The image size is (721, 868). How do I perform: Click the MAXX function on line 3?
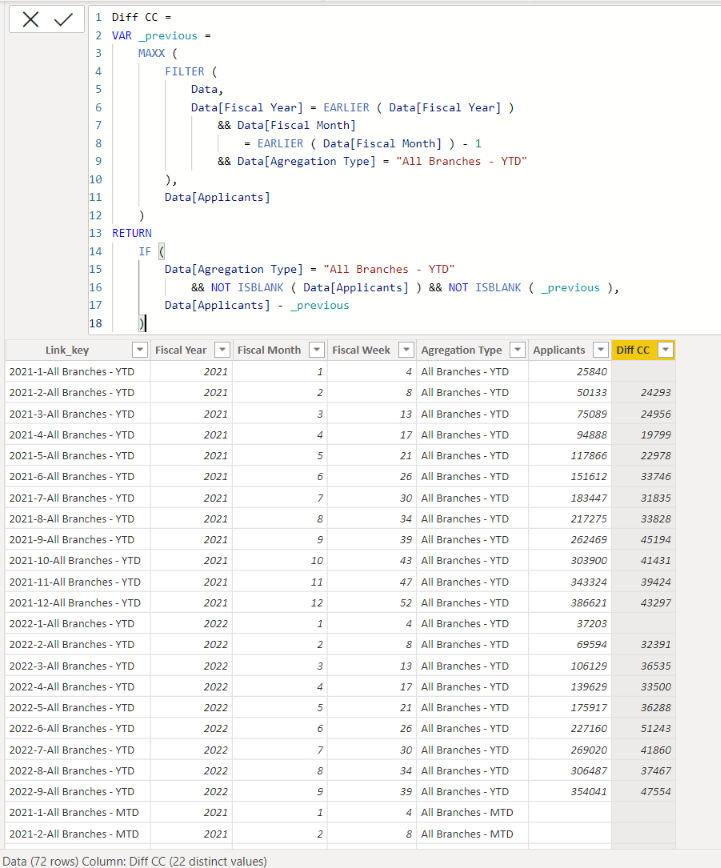[x=151, y=53]
